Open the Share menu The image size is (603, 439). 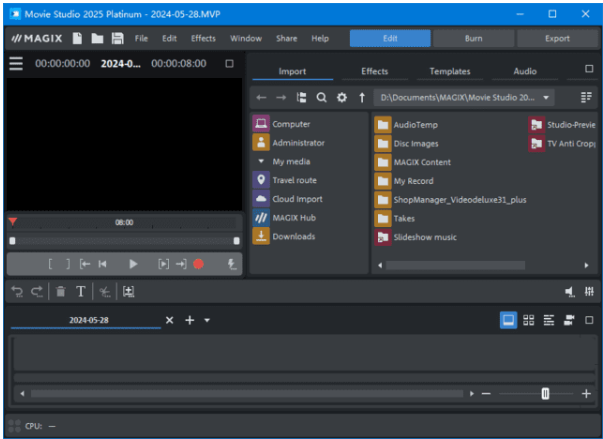click(x=287, y=38)
